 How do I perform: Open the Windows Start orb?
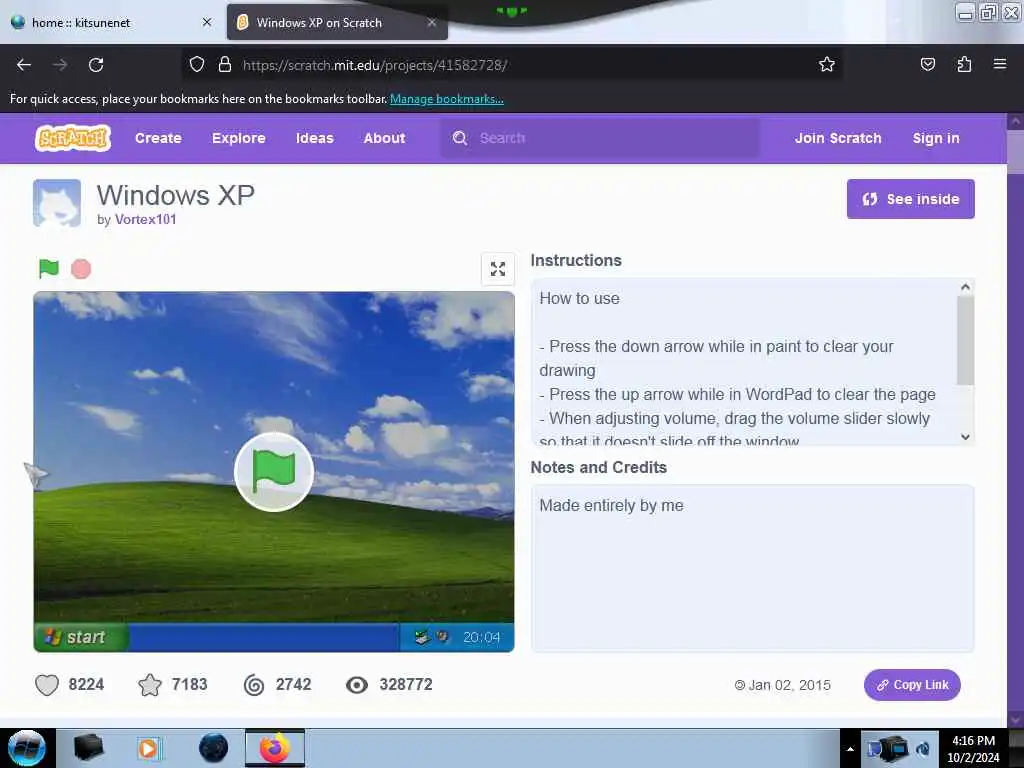(x=27, y=748)
